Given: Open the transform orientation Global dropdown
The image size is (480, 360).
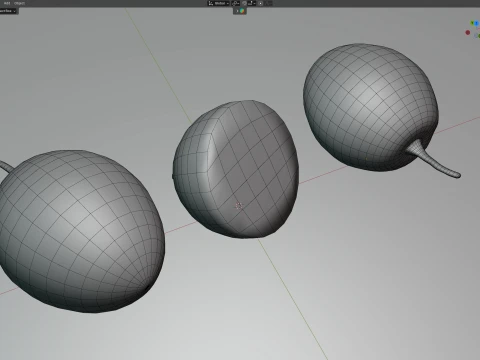Looking at the screenshot, I should point(219,3).
